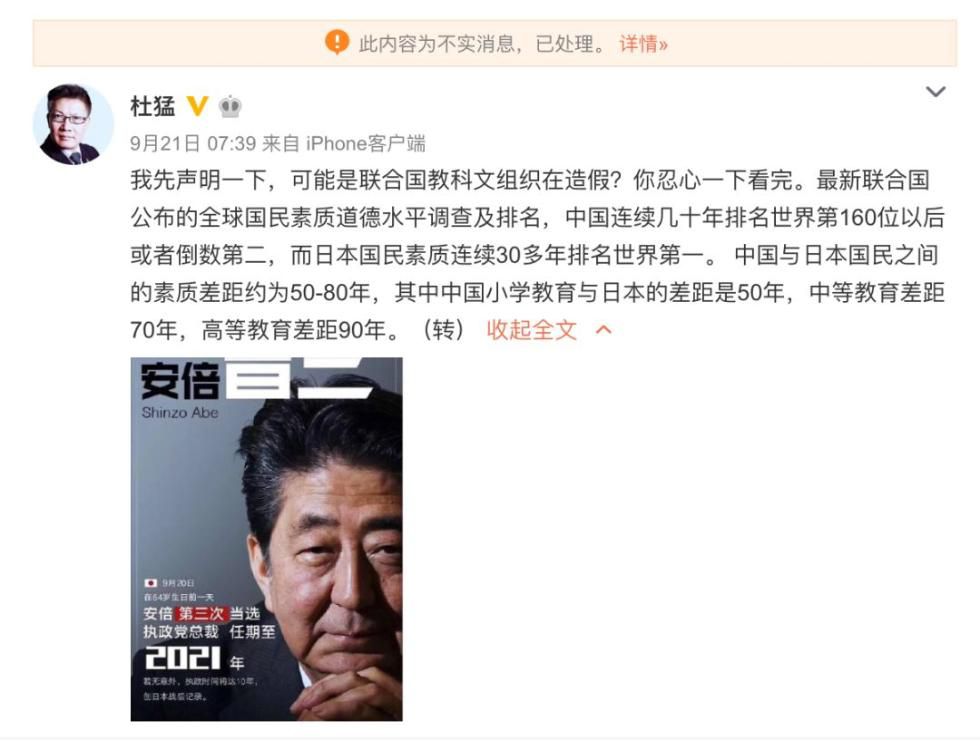The image size is (980, 741).
Task: Click the post body text
Action: pos(538,255)
